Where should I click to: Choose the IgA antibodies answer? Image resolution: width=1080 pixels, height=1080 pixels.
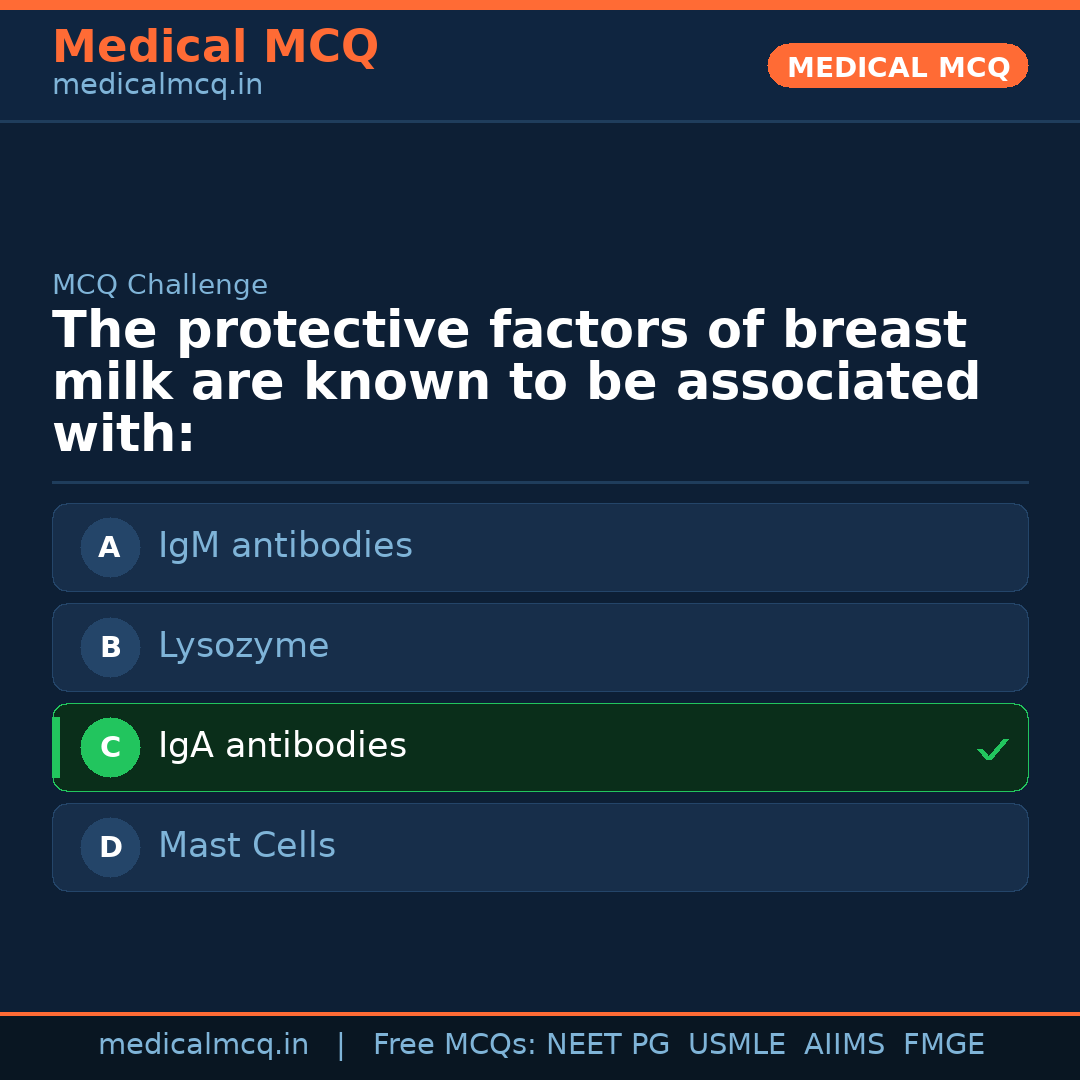(282, 746)
